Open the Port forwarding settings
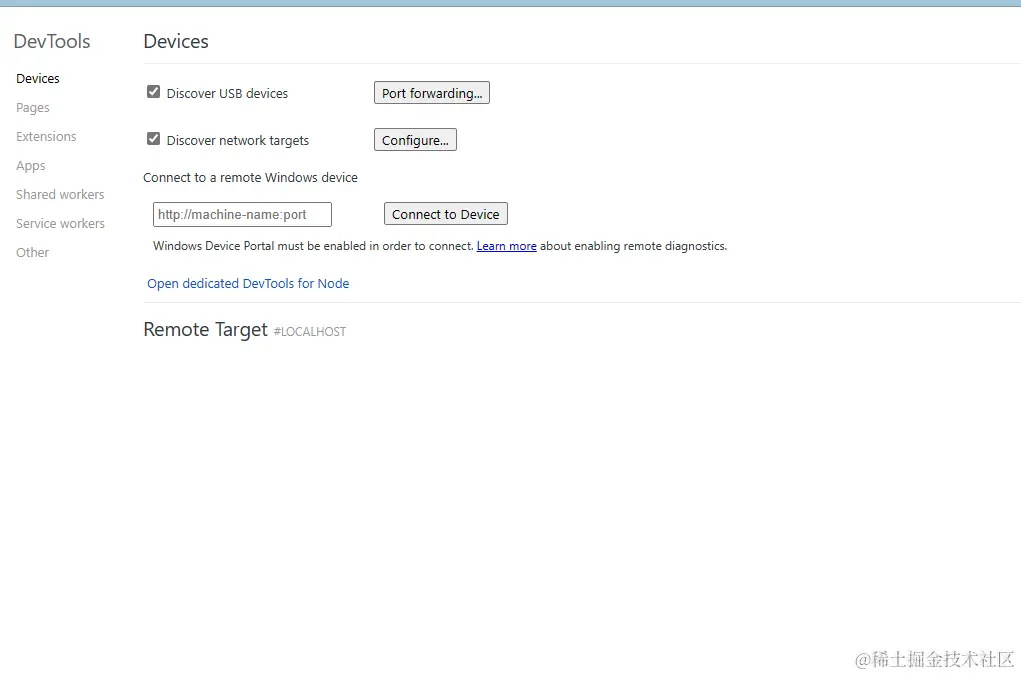Viewport: 1021px width, 676px height. 432,93
